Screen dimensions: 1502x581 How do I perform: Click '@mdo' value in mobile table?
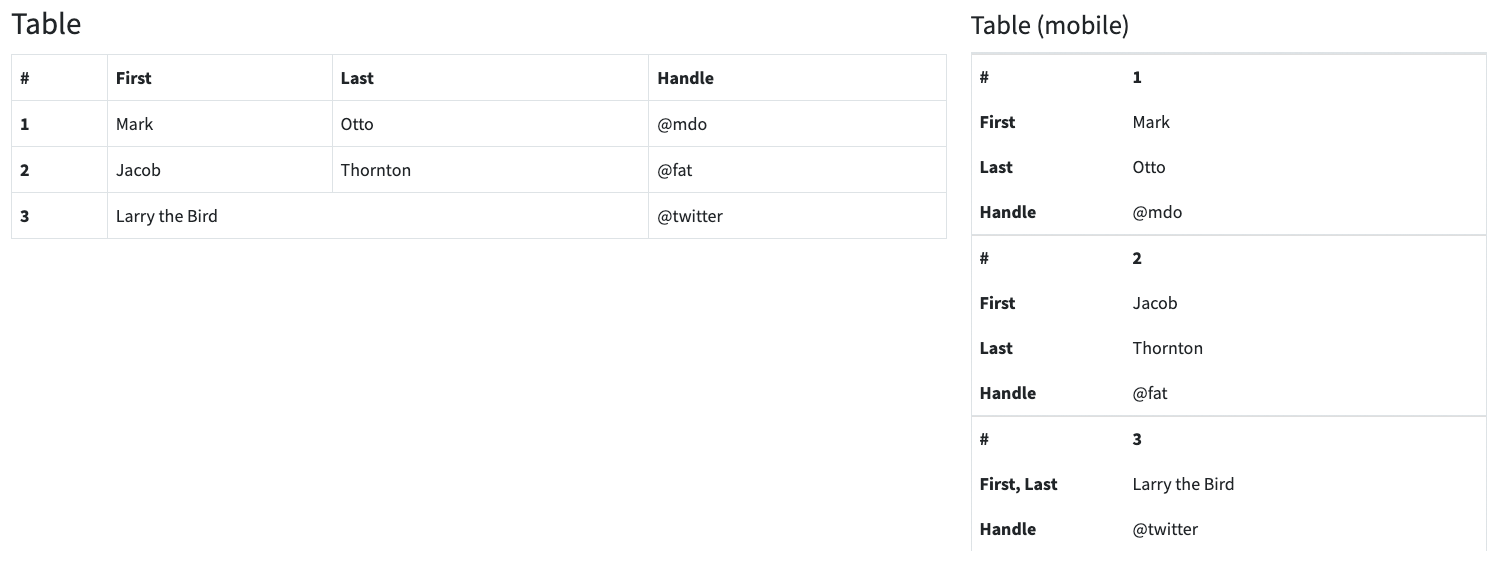(x=1157, y=212)
